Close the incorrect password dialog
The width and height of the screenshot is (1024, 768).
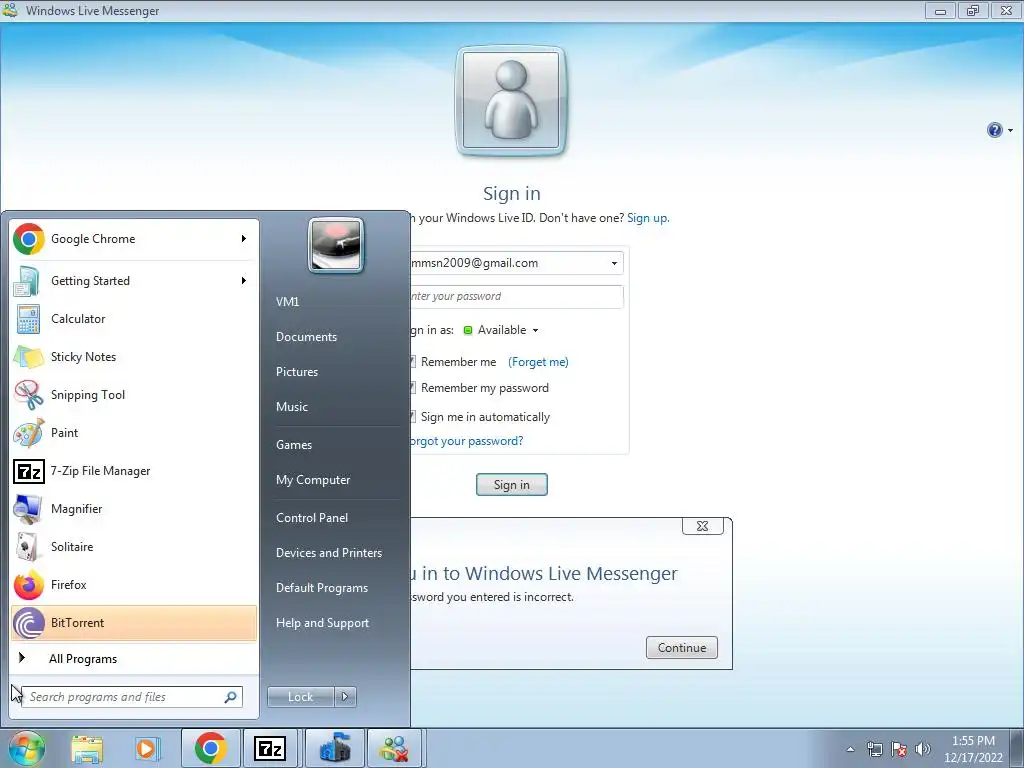(703, 526)
